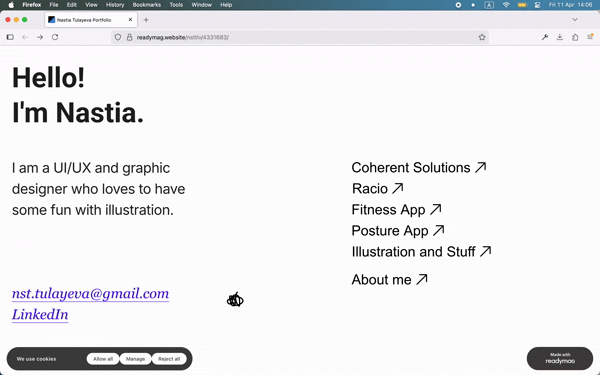This screenshot has height=375, width=600.
Task: Open cookie settings with Manage
Action: [x=135, y=359]
